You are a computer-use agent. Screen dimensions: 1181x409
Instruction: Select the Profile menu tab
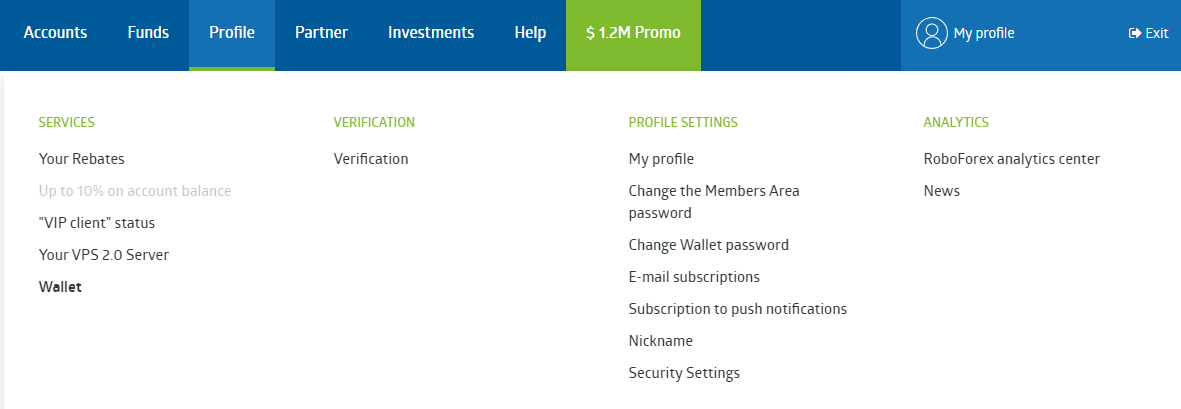point(232,33)
